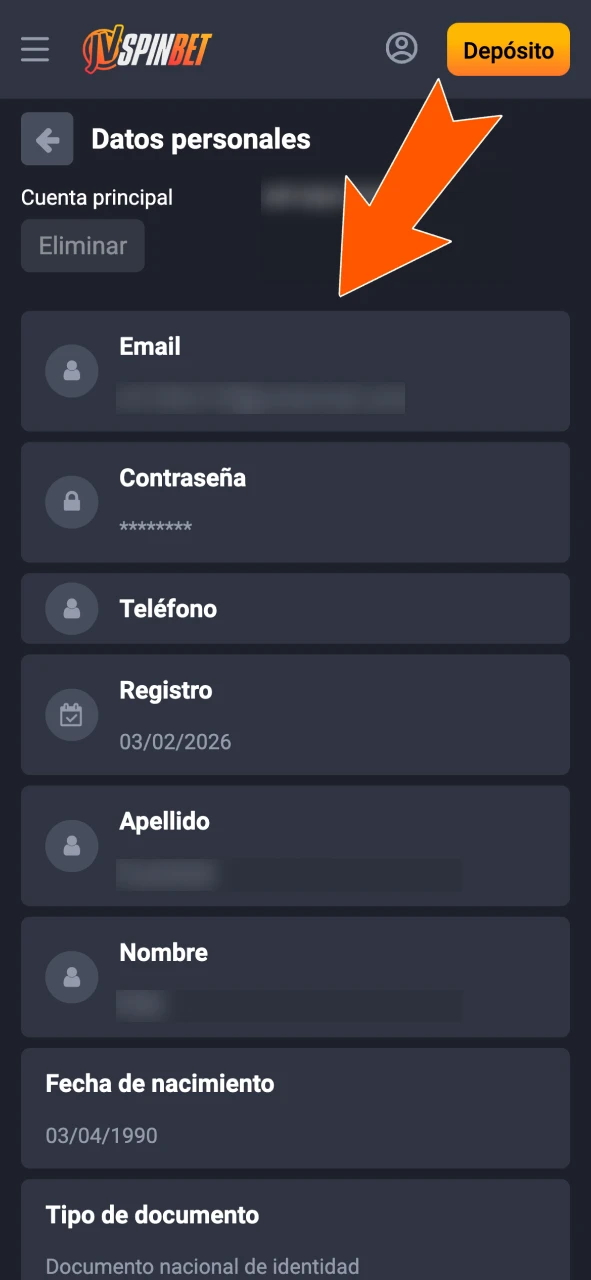
Task: Click the padlock icon beside Contraseña
Action: click(71, 502)
